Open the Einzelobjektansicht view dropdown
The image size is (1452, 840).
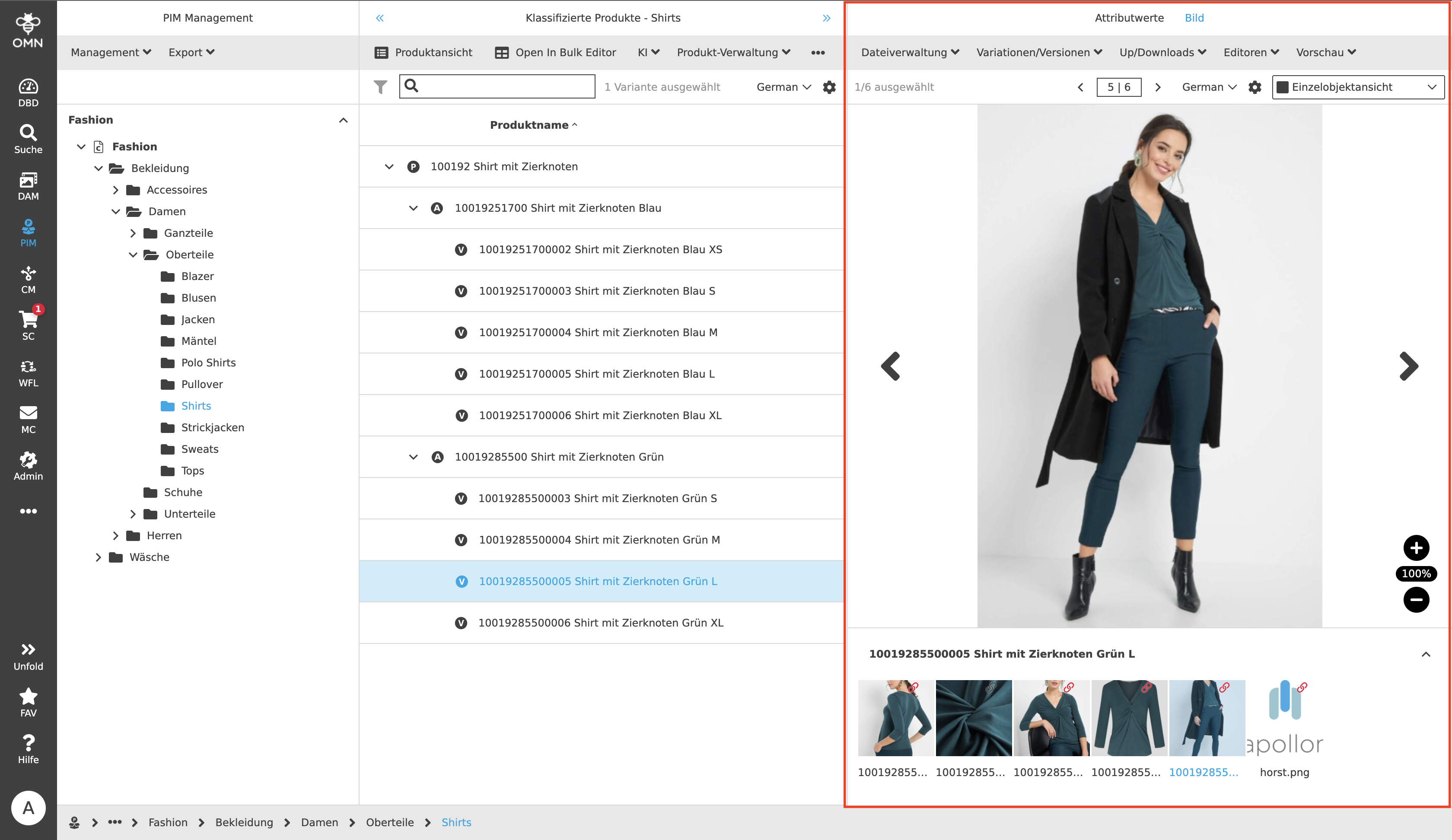pos(1357,87)
